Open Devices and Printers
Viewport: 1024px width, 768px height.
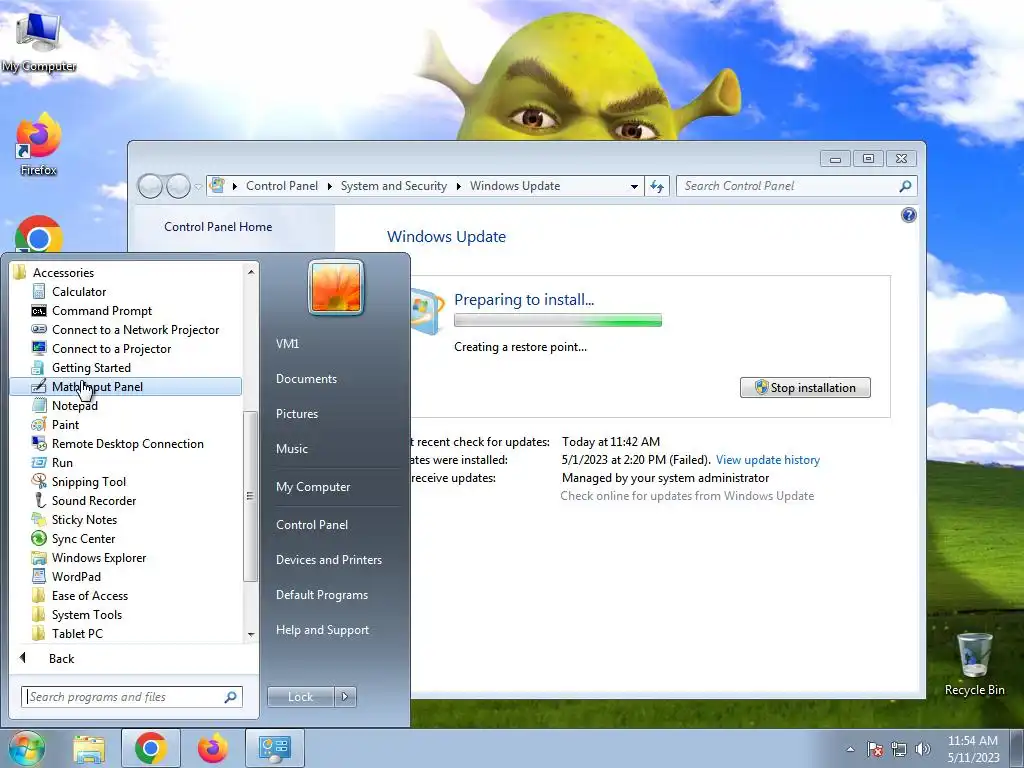(x=328, y=560)
